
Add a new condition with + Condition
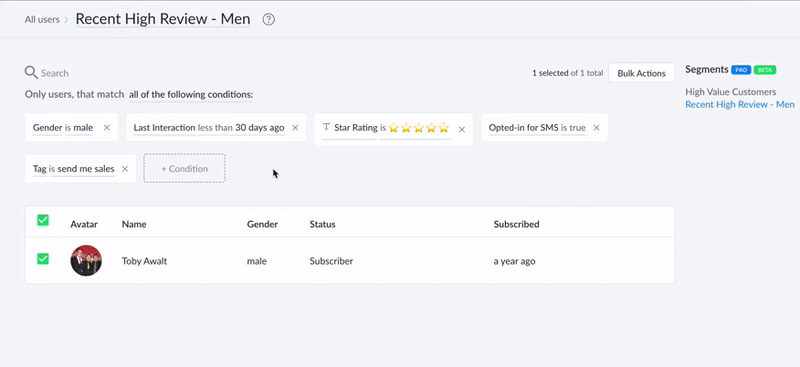tap(185, 168)
